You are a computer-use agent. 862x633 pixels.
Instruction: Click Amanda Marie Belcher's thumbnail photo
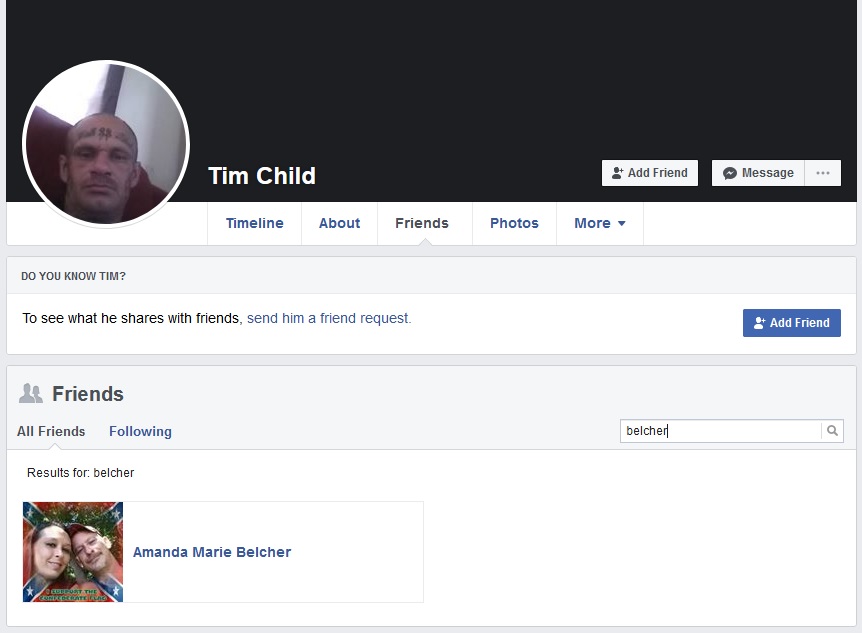pos(73,552)
